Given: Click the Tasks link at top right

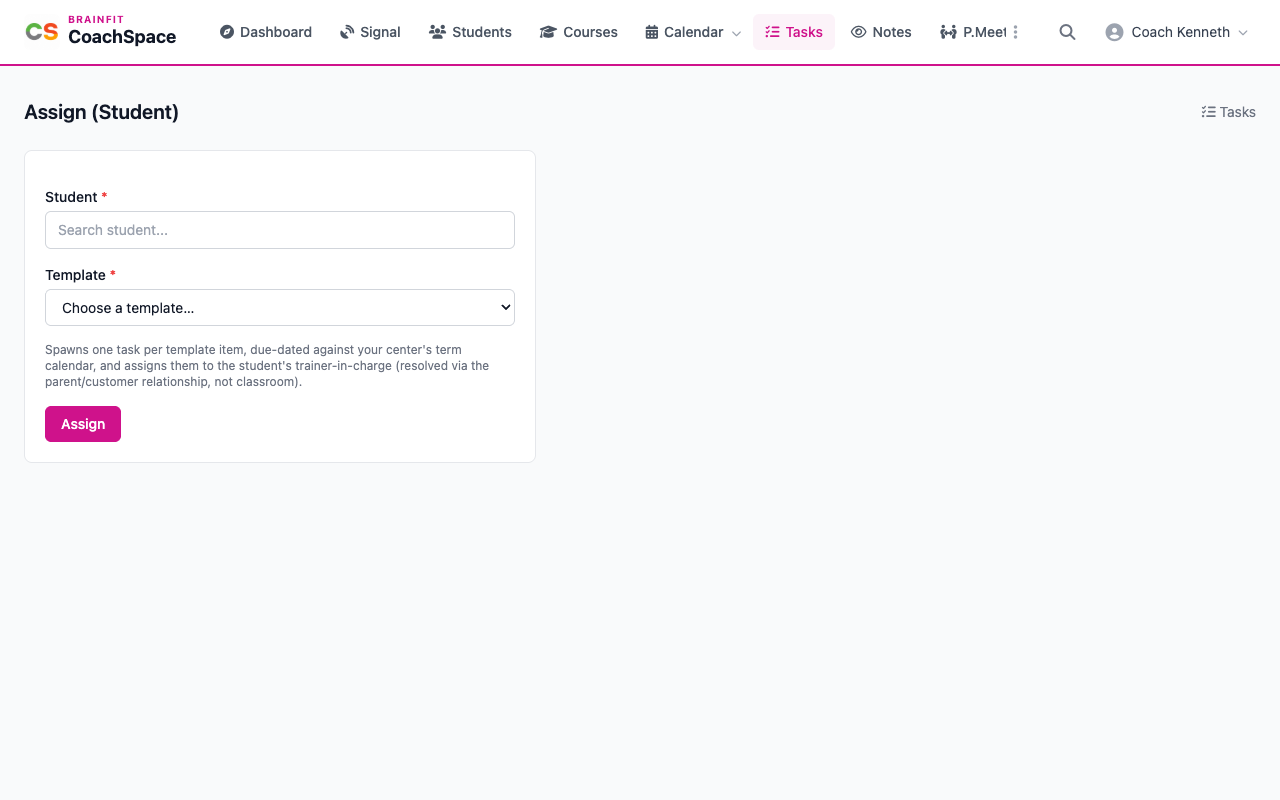Looking at the screenshot, I should 1228,112.
